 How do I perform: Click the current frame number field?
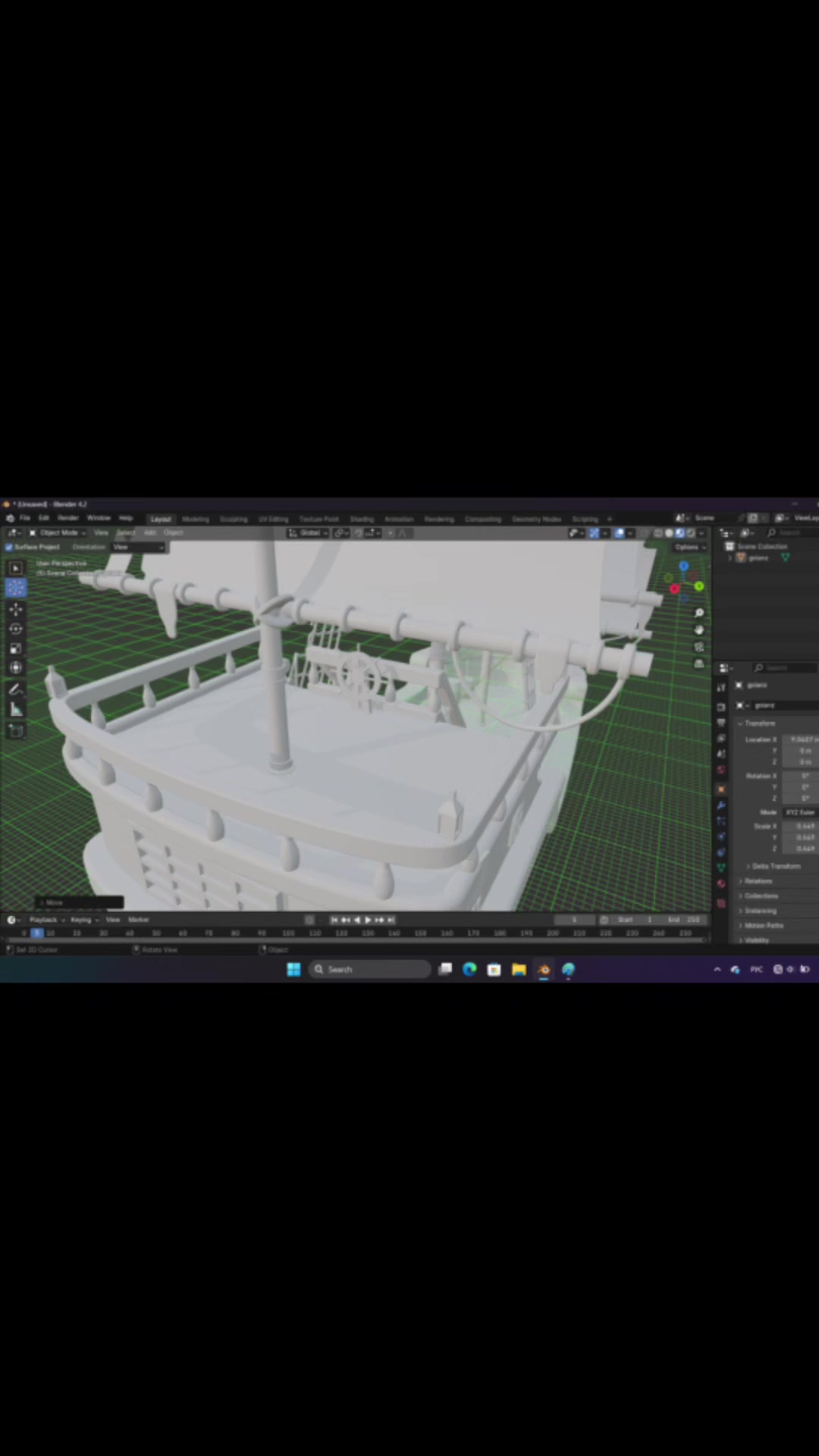point(574,920)
